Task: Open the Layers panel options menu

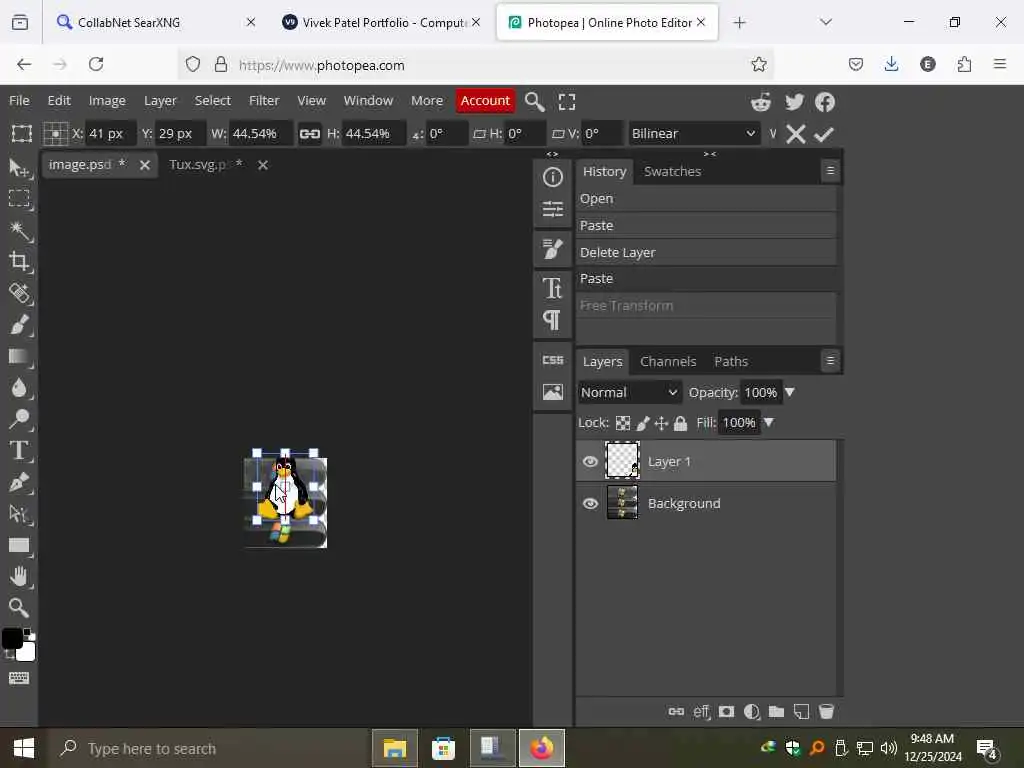Action: pyautogui.click(x=830, y=360)
